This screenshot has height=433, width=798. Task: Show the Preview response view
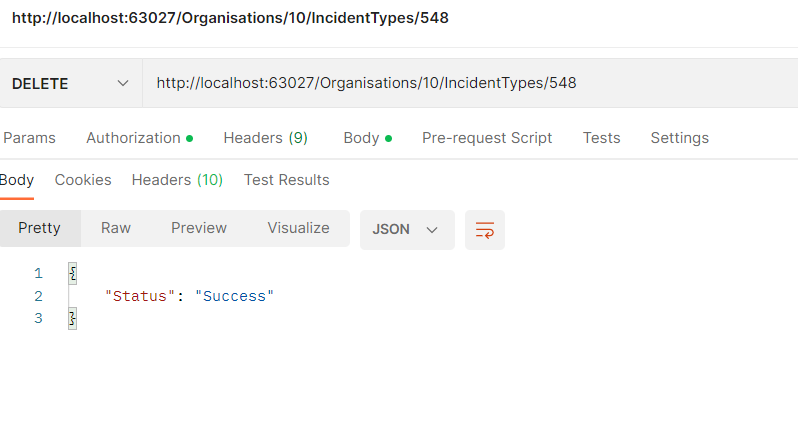(x=199, y=228)
